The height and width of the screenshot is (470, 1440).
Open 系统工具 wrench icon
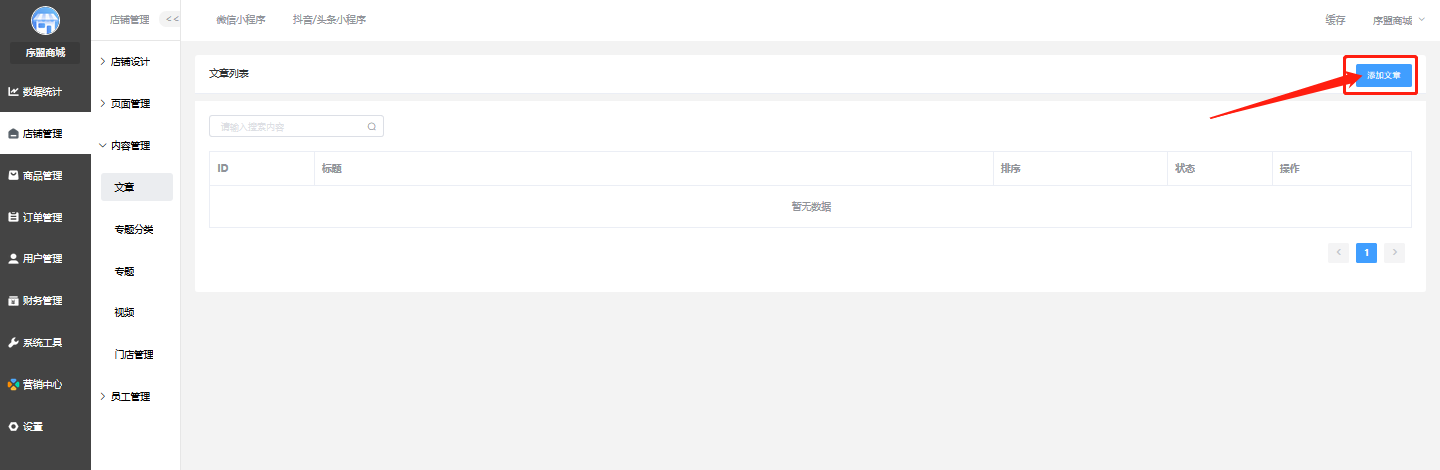(13, 342)
